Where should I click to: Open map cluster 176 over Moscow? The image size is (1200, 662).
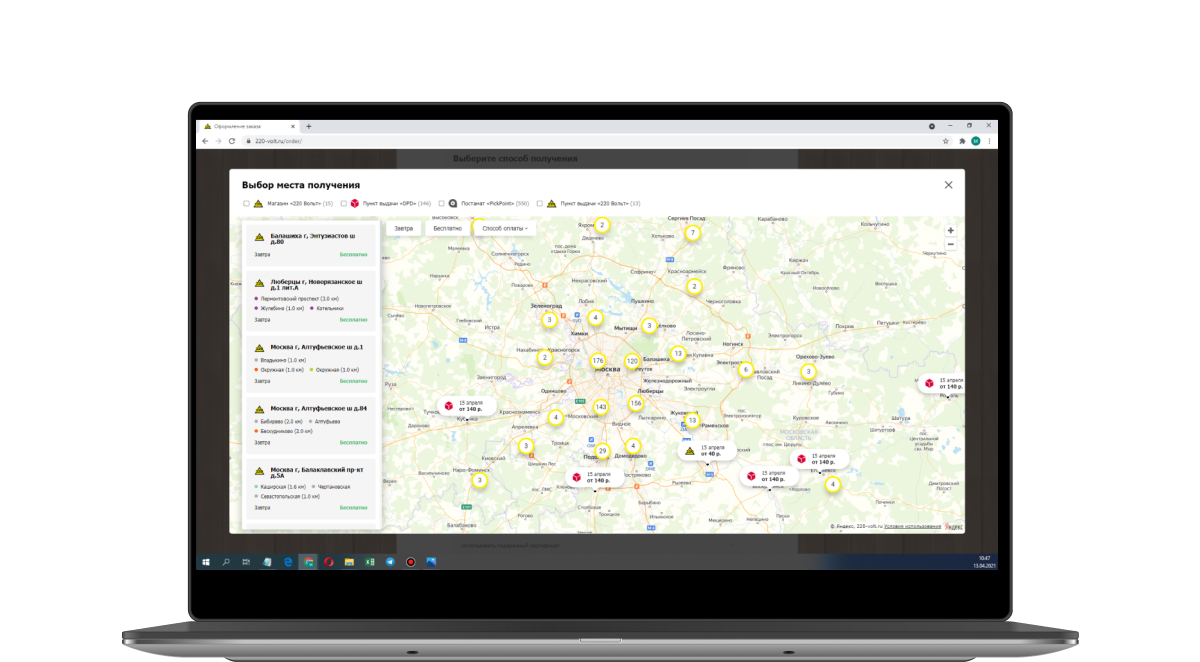pyautogui.click(x=598, y=360)
